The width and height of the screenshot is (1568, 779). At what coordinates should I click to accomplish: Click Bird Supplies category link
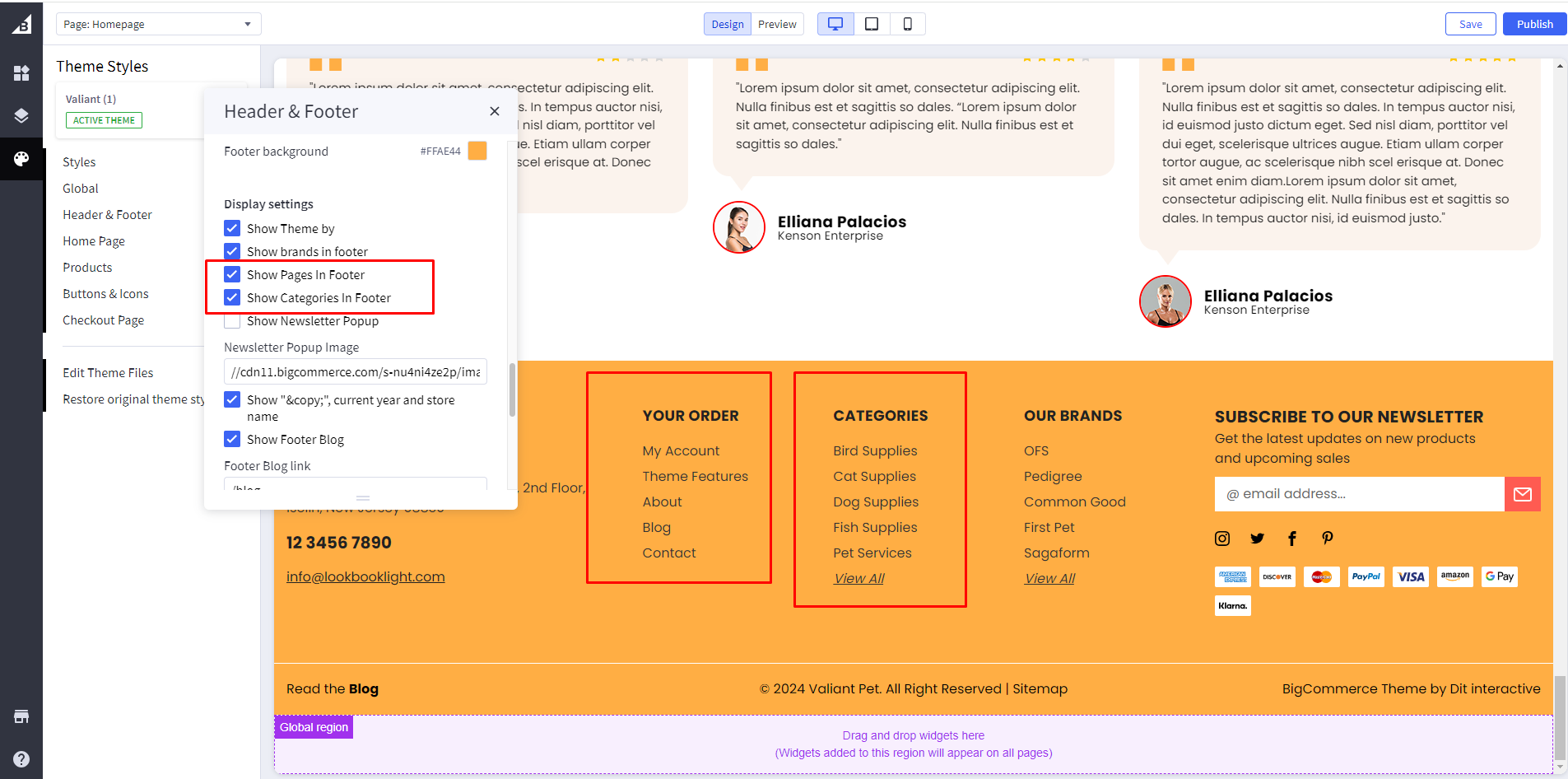point(875,450)
